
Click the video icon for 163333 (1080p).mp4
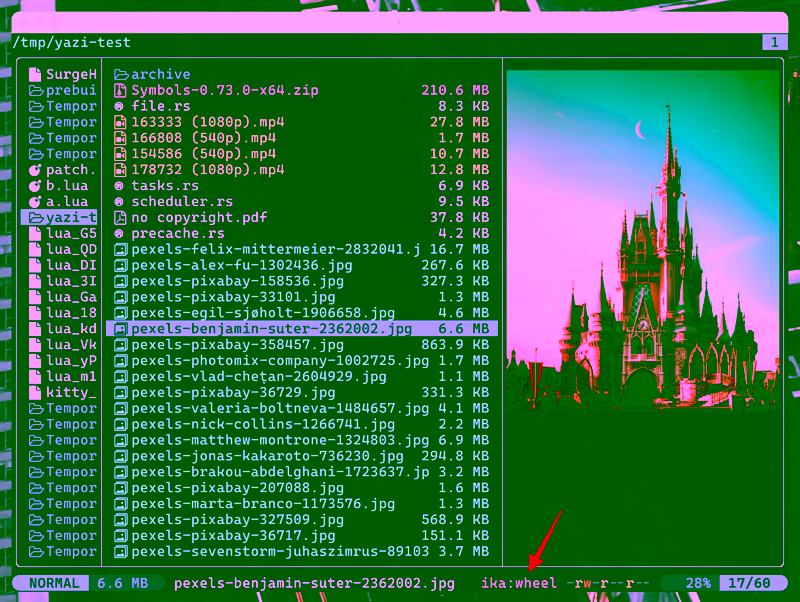(120, 122)
